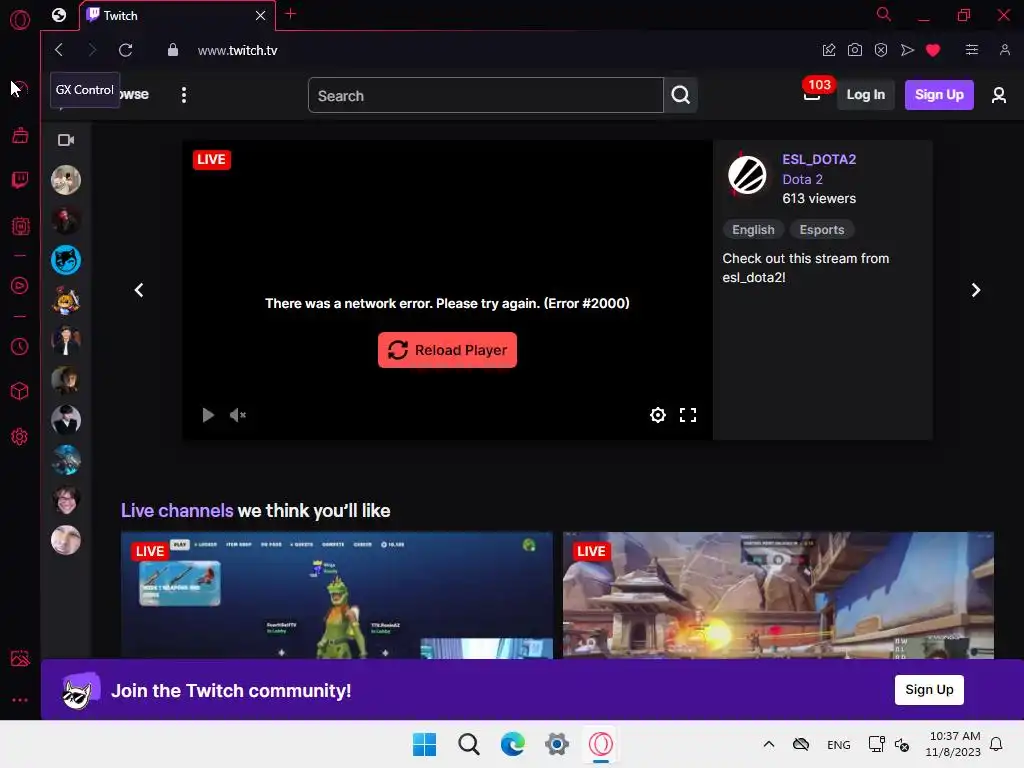
Task: Open Twitch panel icon in Opera sidebar
Action: [x=20, y=180]
